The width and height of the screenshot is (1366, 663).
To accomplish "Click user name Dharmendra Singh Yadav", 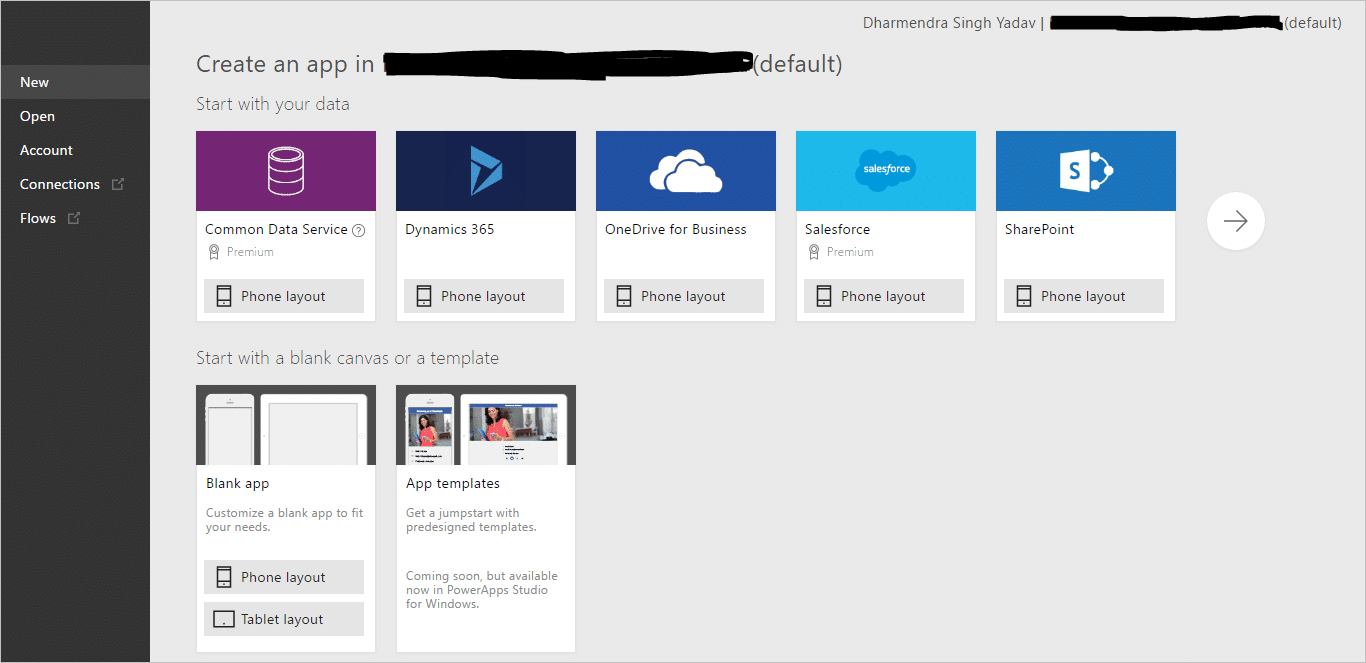I will coord(948,22).
